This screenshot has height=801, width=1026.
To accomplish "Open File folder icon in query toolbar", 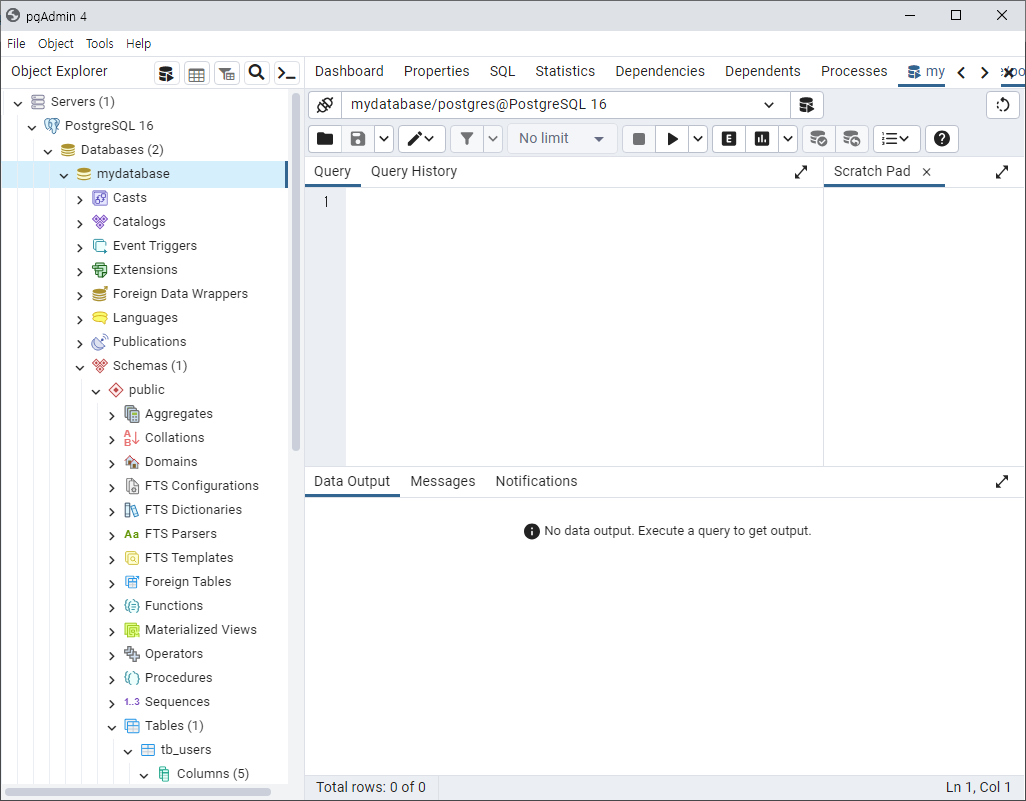I will [x=325, y=139].
